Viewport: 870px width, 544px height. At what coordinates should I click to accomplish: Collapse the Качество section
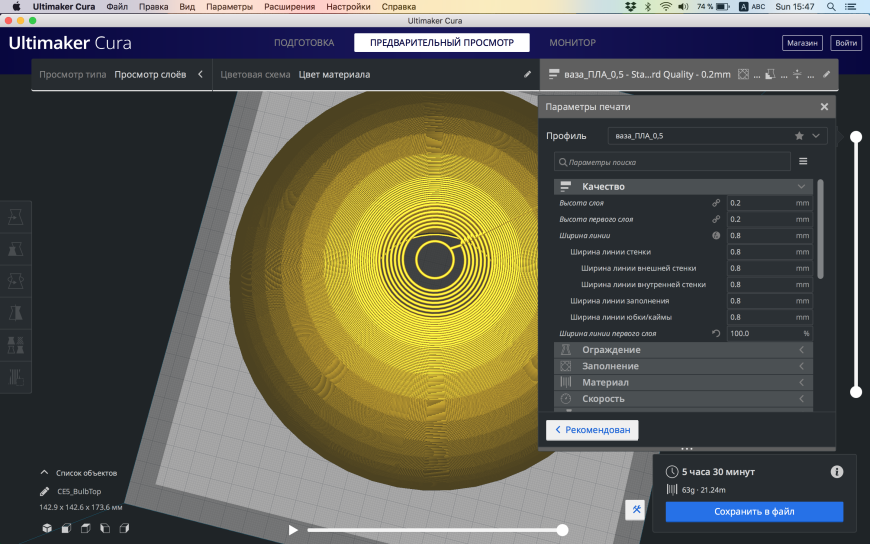[x=684, y=187]
